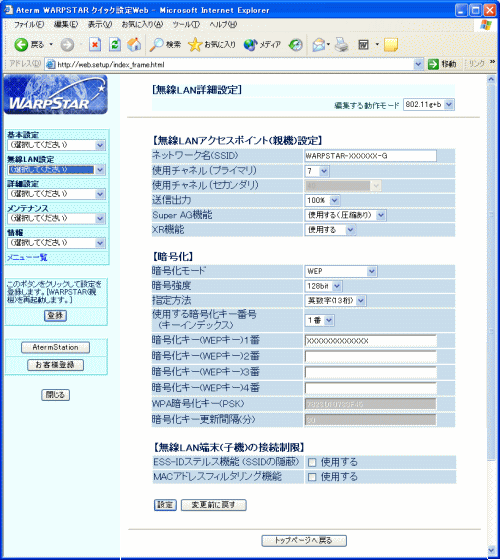The image size is (500, 560).
Task: Open the 暗号化モード WEP dropdown
Action: click(341, 271)
